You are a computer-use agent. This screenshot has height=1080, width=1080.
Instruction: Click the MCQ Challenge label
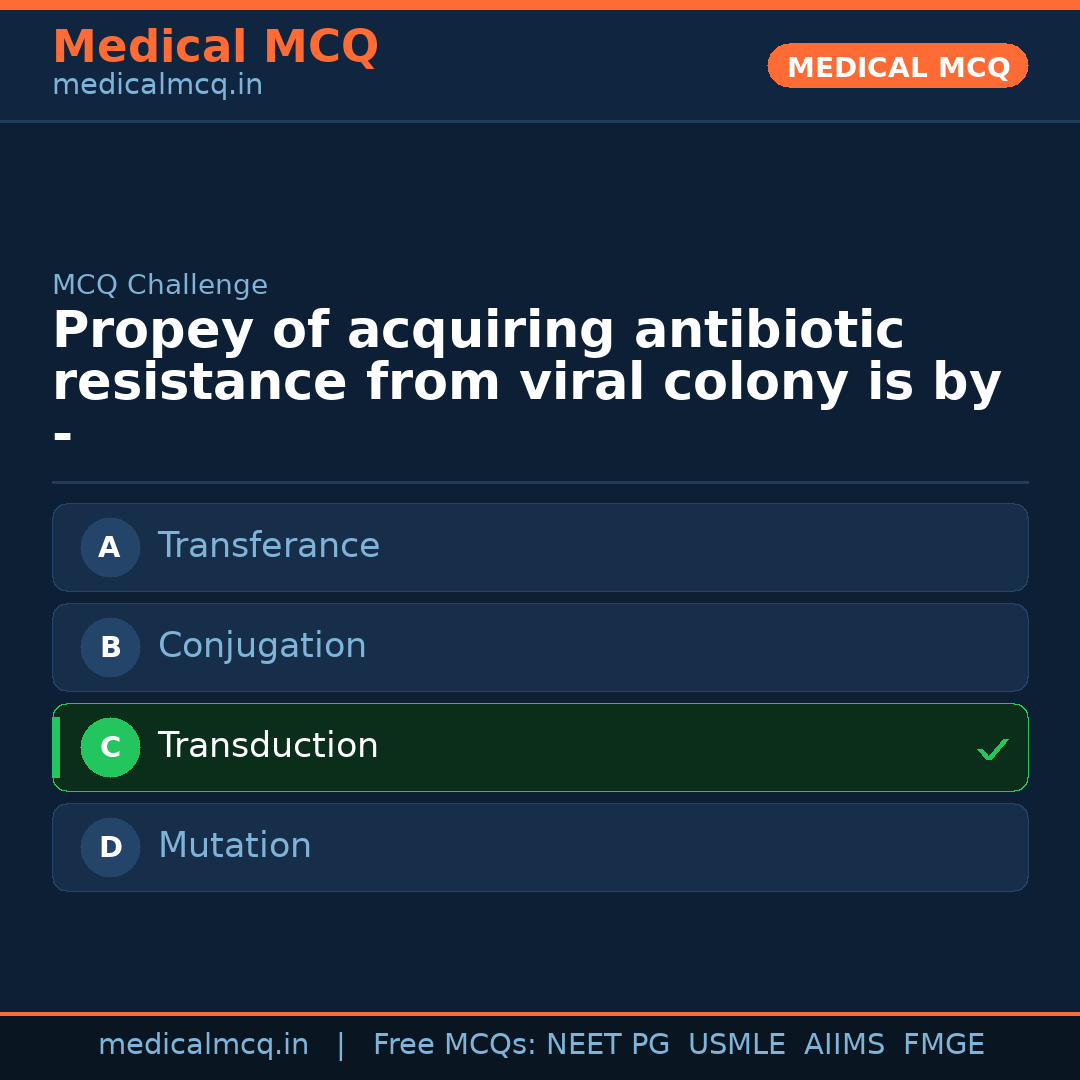tap(160, 285)
